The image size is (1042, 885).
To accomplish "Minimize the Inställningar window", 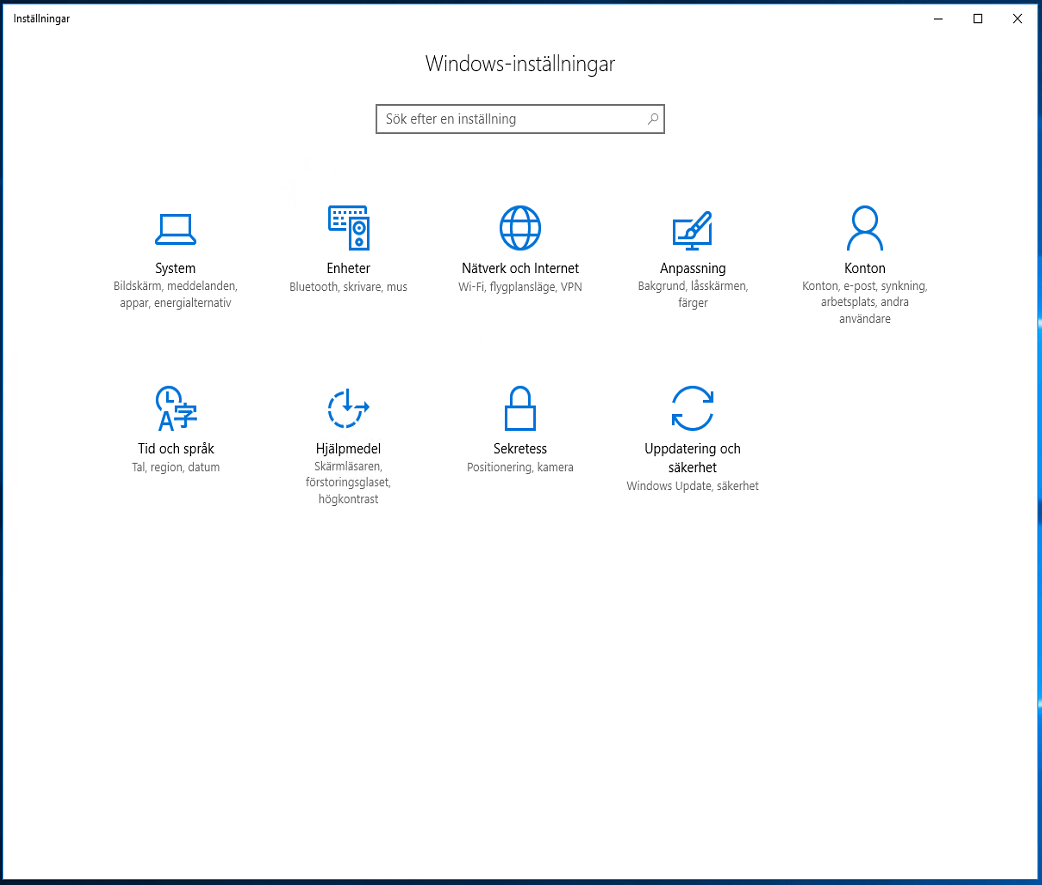I will (x=938, y=18).
